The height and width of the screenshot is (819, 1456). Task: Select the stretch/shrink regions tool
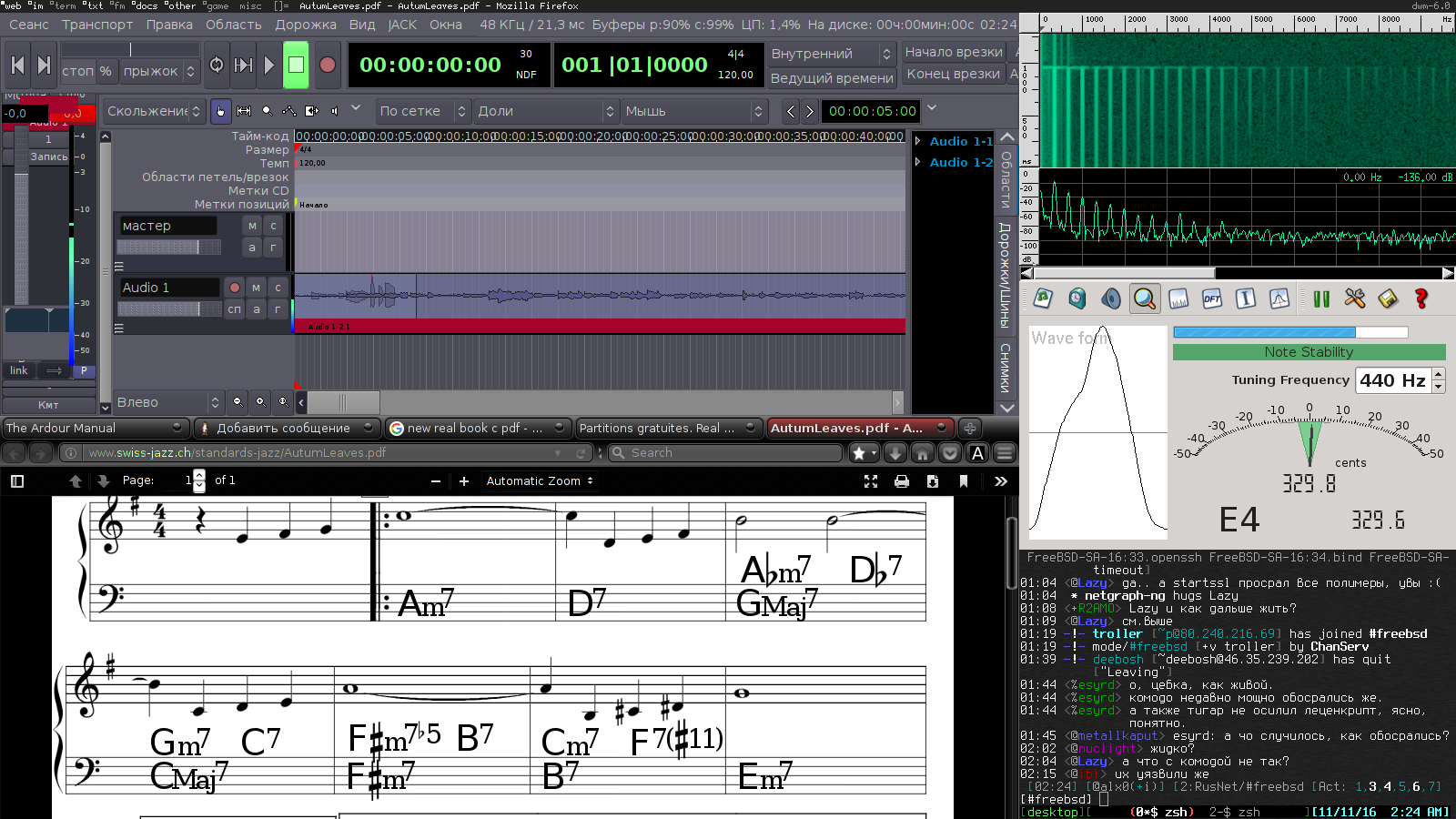coord(312,111)
